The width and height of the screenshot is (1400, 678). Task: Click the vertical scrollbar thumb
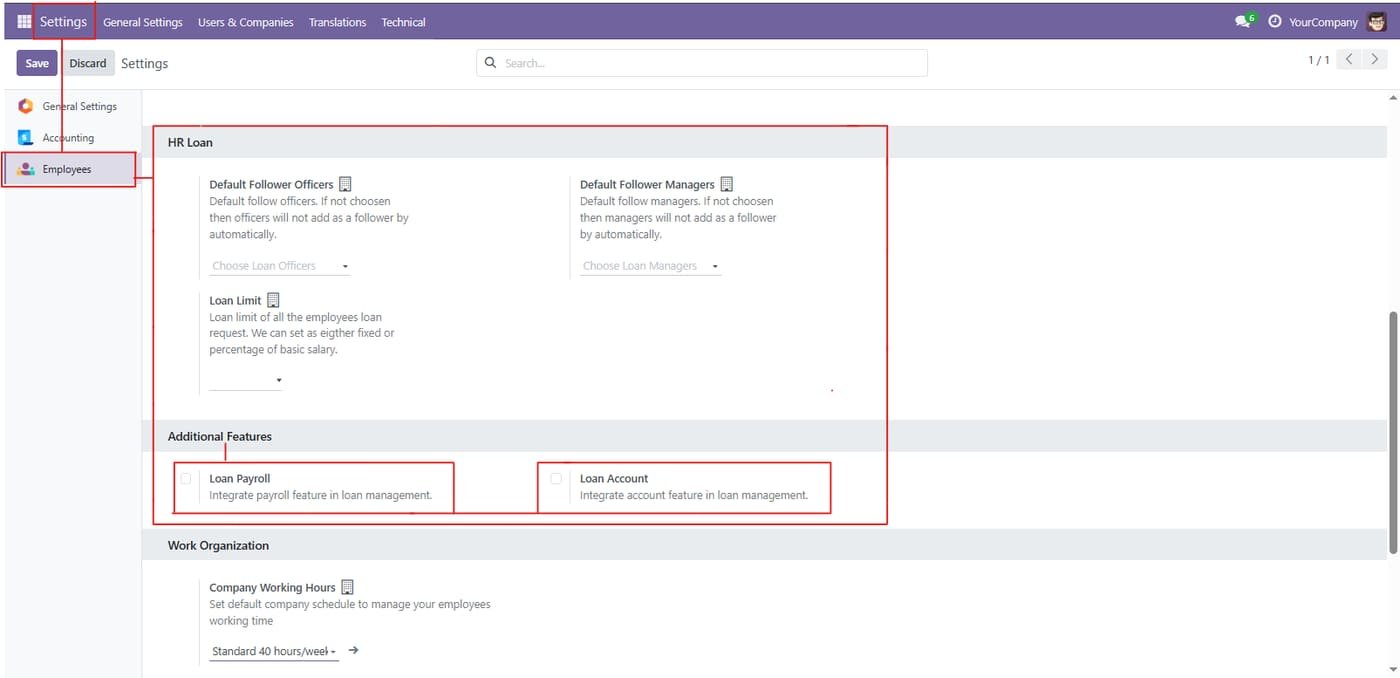[x=1394, y=433]
